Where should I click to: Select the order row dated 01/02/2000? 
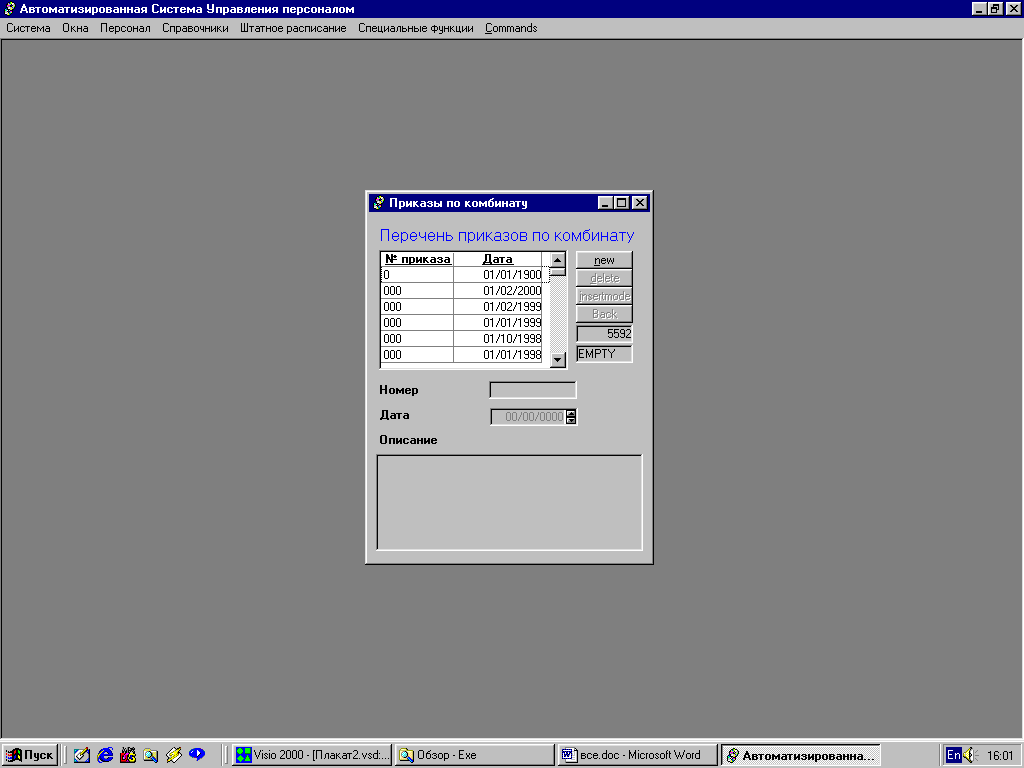(462, 291)
